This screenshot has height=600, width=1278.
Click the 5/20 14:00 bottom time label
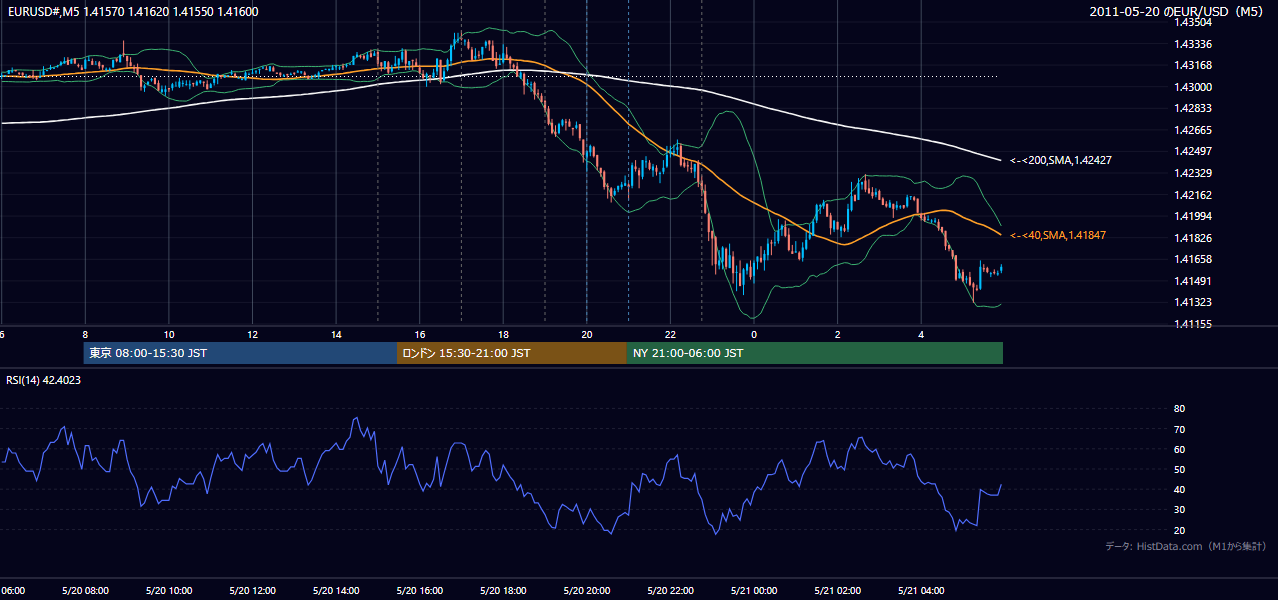pos(336,590)
